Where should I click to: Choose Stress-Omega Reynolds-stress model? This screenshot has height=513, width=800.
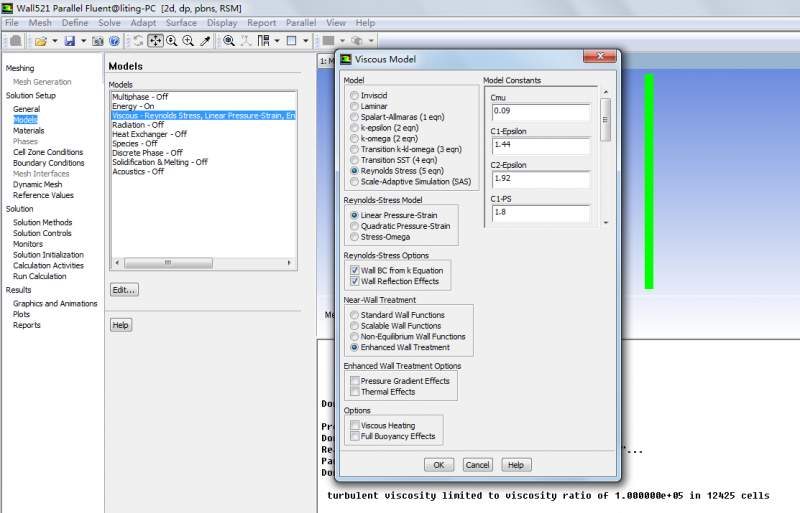[354, 237]
